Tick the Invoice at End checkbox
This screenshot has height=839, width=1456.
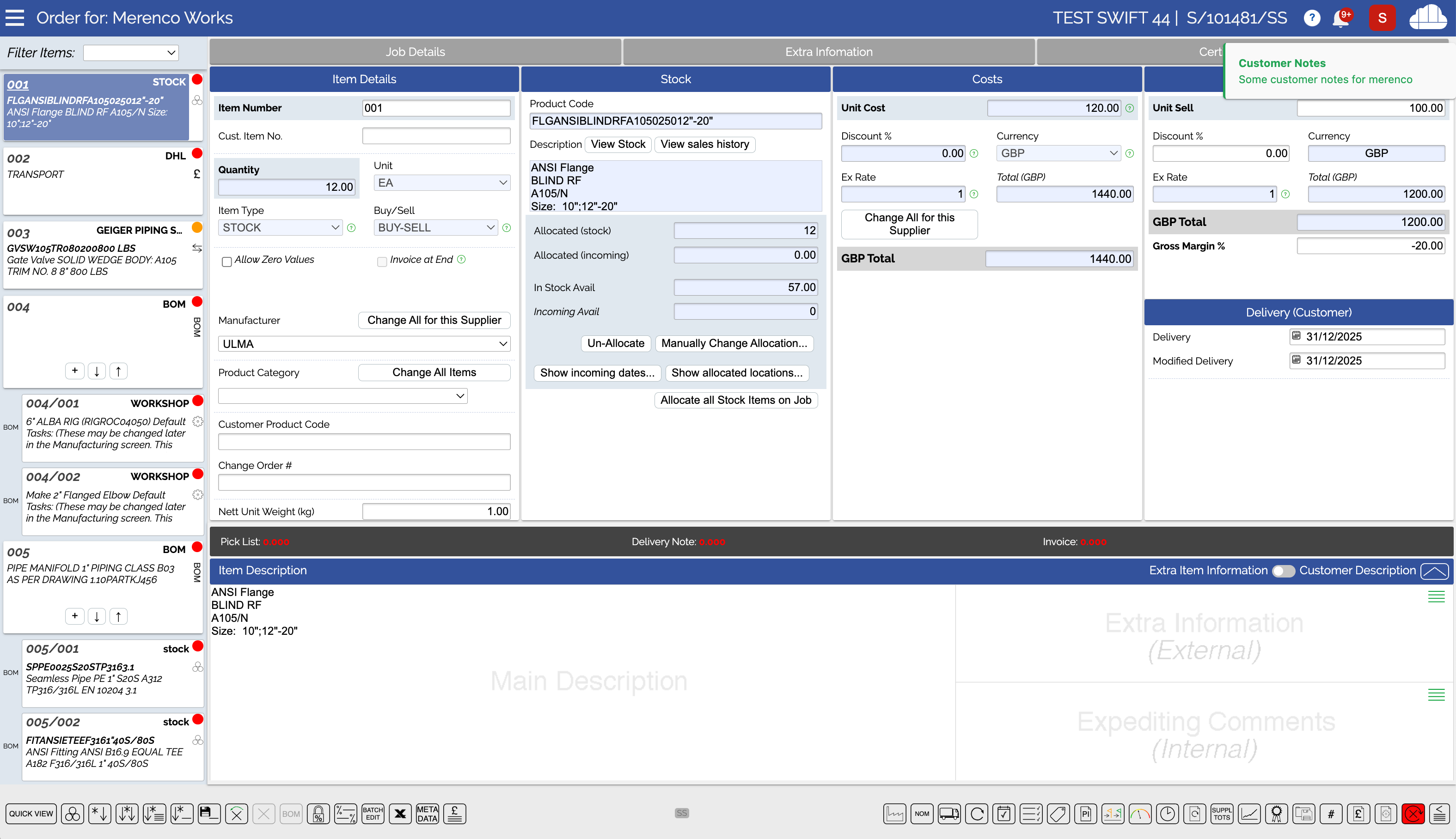point(382,261)
